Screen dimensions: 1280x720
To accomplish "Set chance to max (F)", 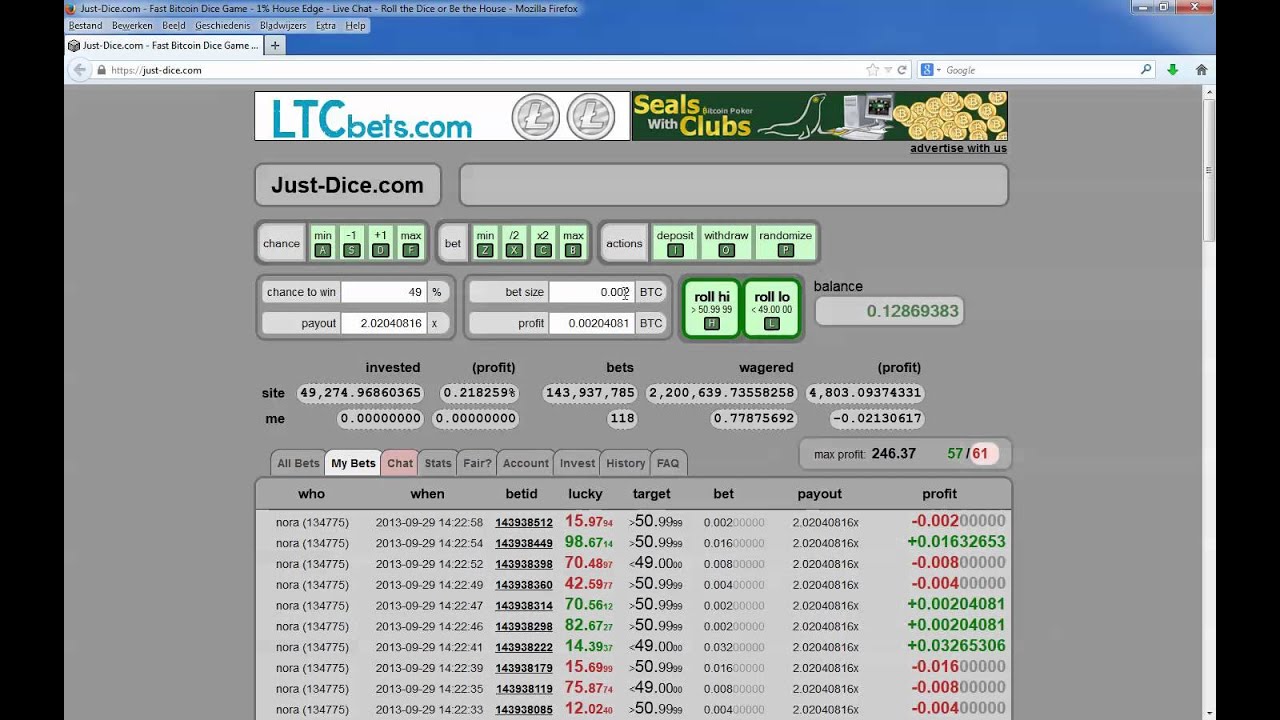I will click(x=410, y=242).
